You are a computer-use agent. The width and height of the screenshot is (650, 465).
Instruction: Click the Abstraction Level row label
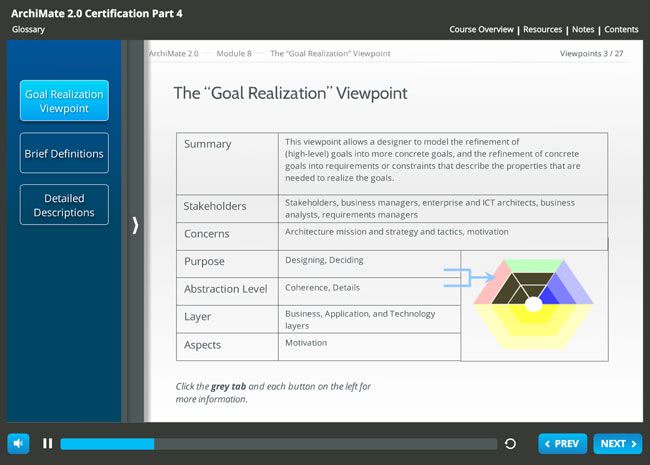[x=226, y=289]
